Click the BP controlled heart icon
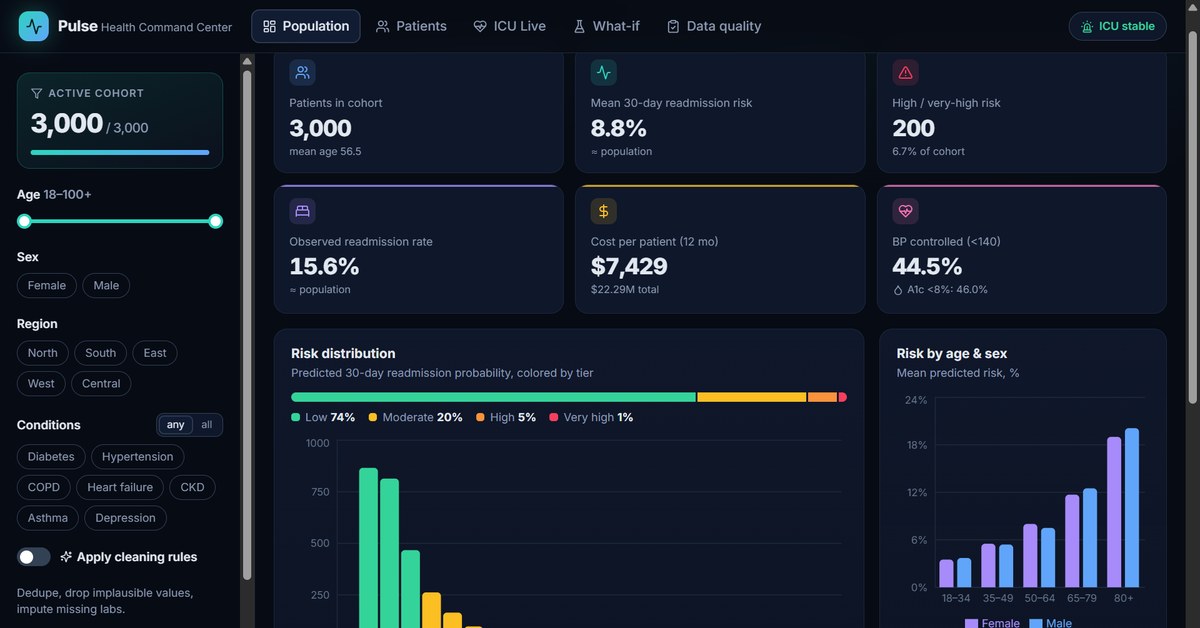The height and width of the screenshot is (628, 1200). pos(905,211)
